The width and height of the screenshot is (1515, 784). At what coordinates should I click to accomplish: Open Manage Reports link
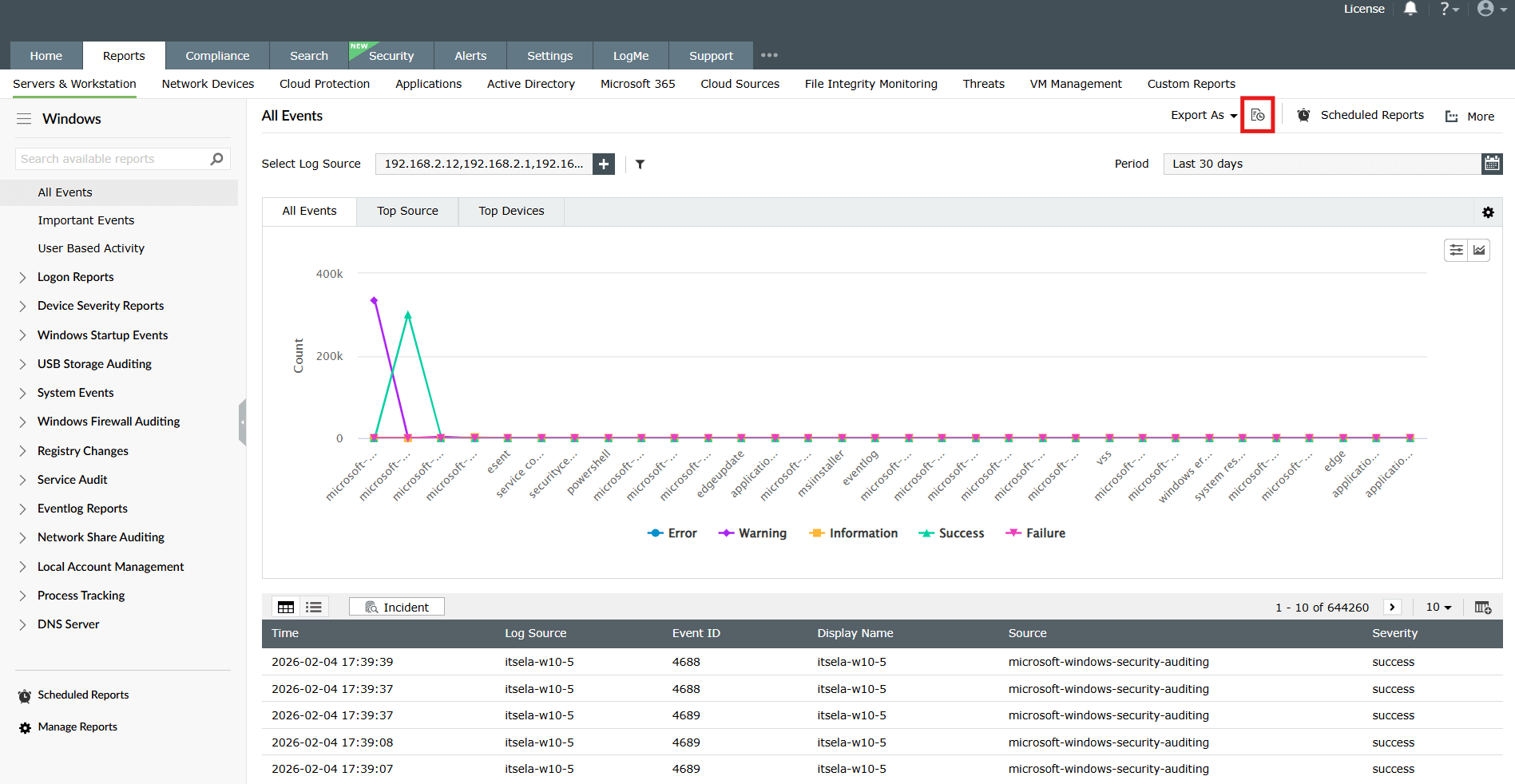[77, 727]
